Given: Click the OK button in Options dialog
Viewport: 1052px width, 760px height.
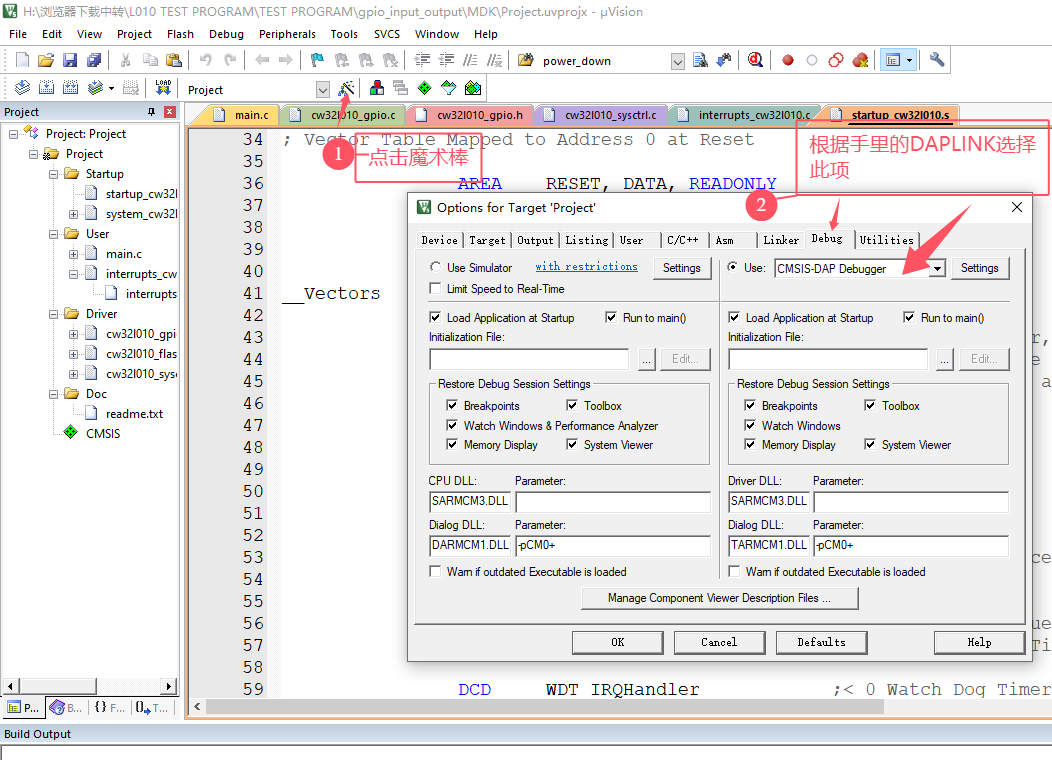Looking at the screenshot, I should 617,642.
